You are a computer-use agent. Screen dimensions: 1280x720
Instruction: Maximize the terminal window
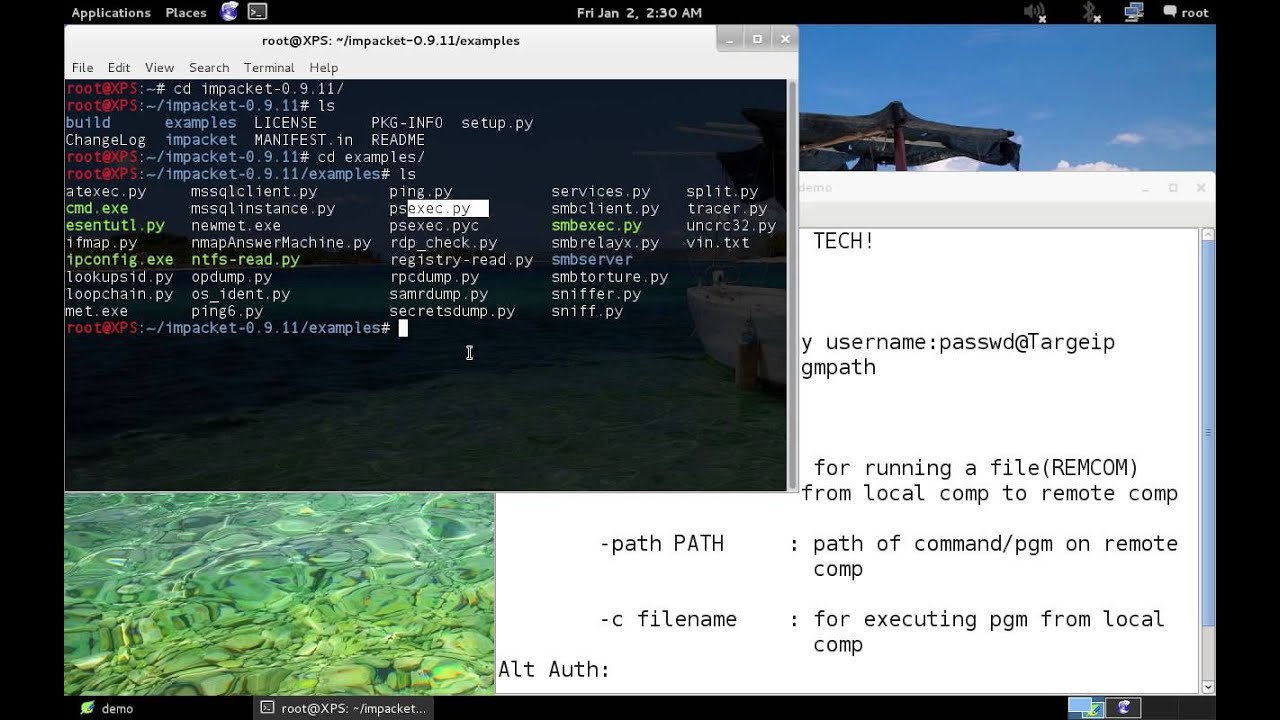point(757,39)
